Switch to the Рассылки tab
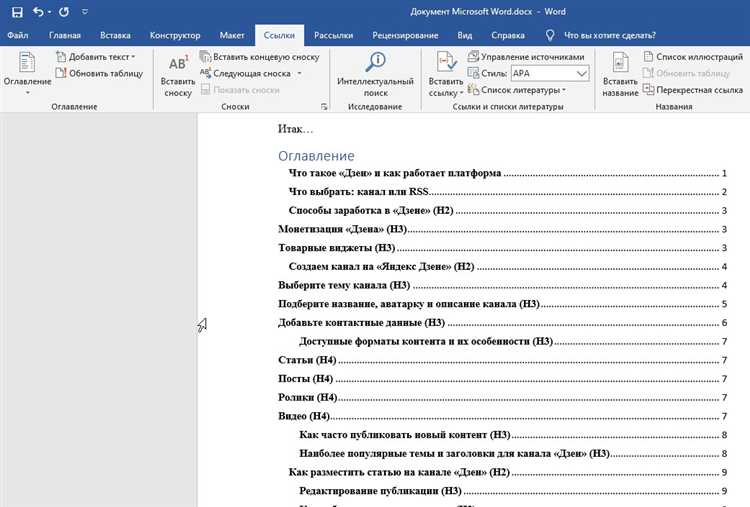The height and width of the screenshot is (507, 750). 333,35
